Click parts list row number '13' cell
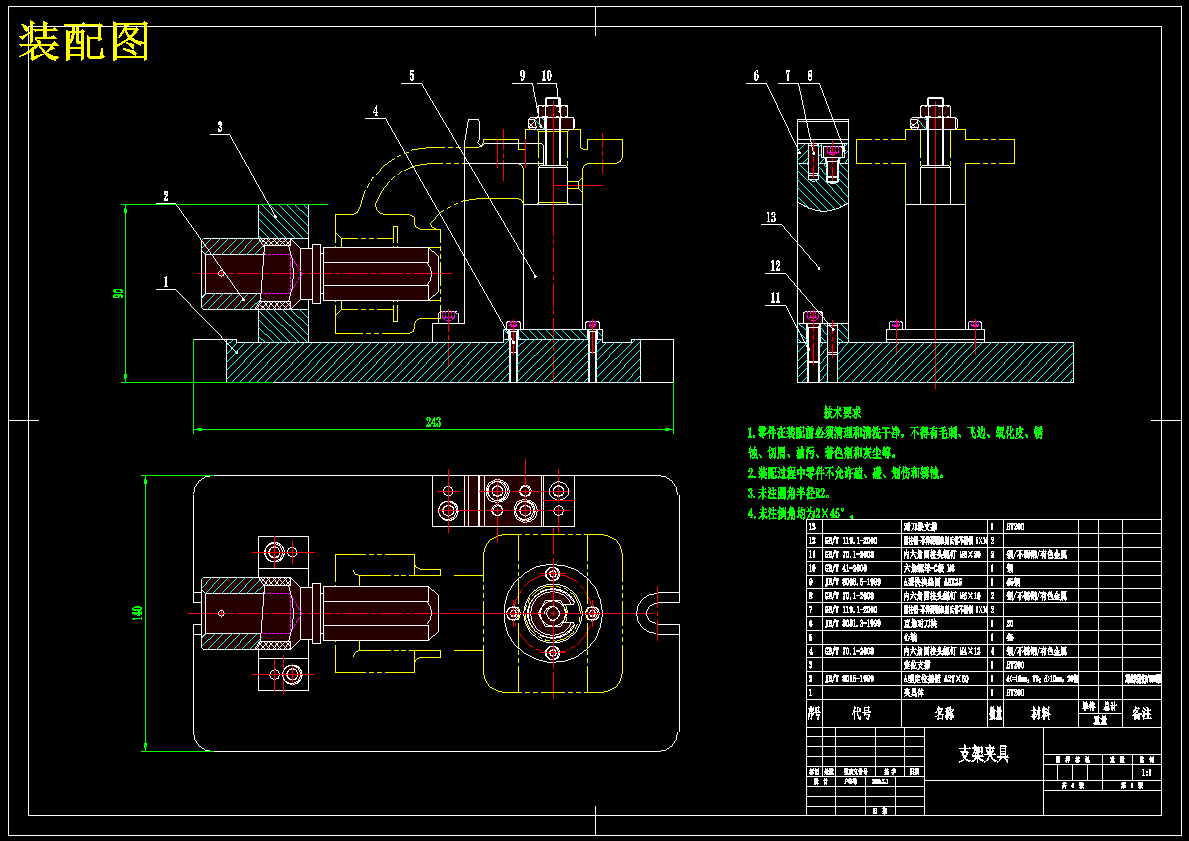 pyautogui.click(x=814, y=526)
